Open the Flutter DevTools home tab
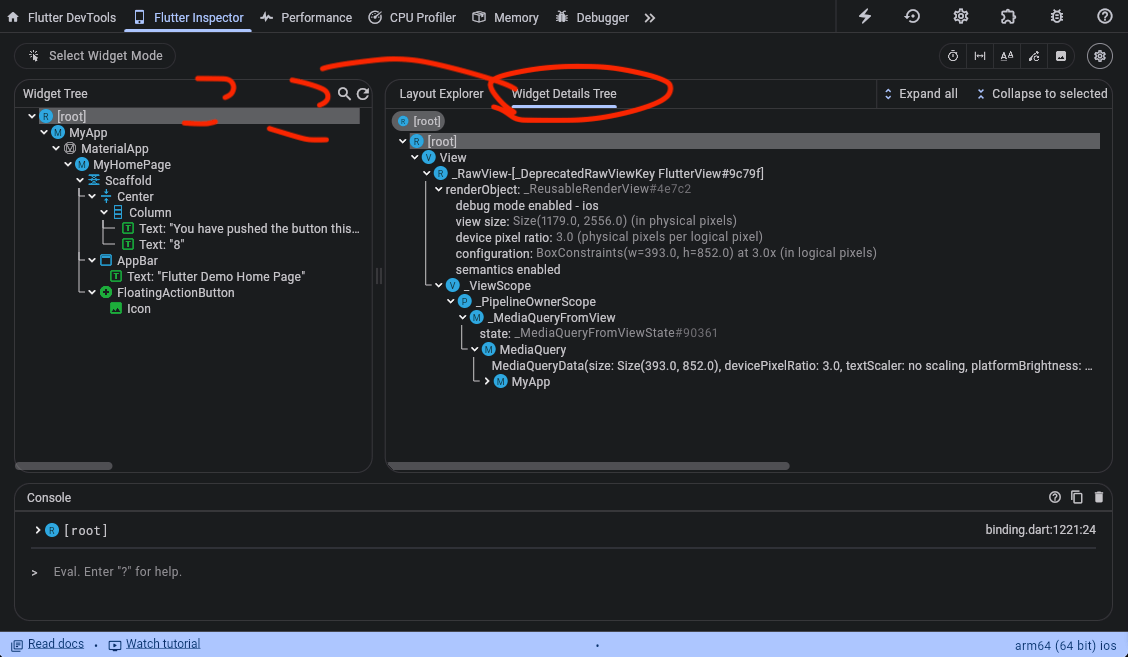This screenshot has height=657, width=1128. tap(61, 17)
